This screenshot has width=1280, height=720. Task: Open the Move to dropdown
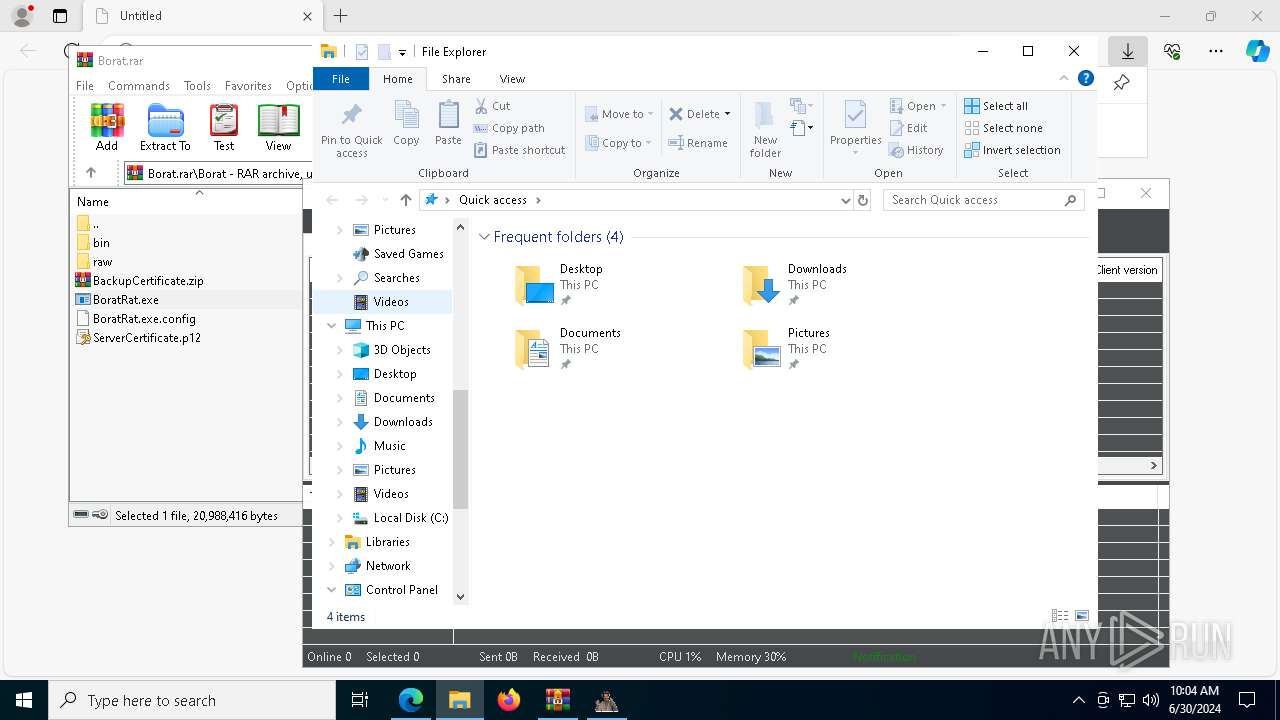(619, 114)
